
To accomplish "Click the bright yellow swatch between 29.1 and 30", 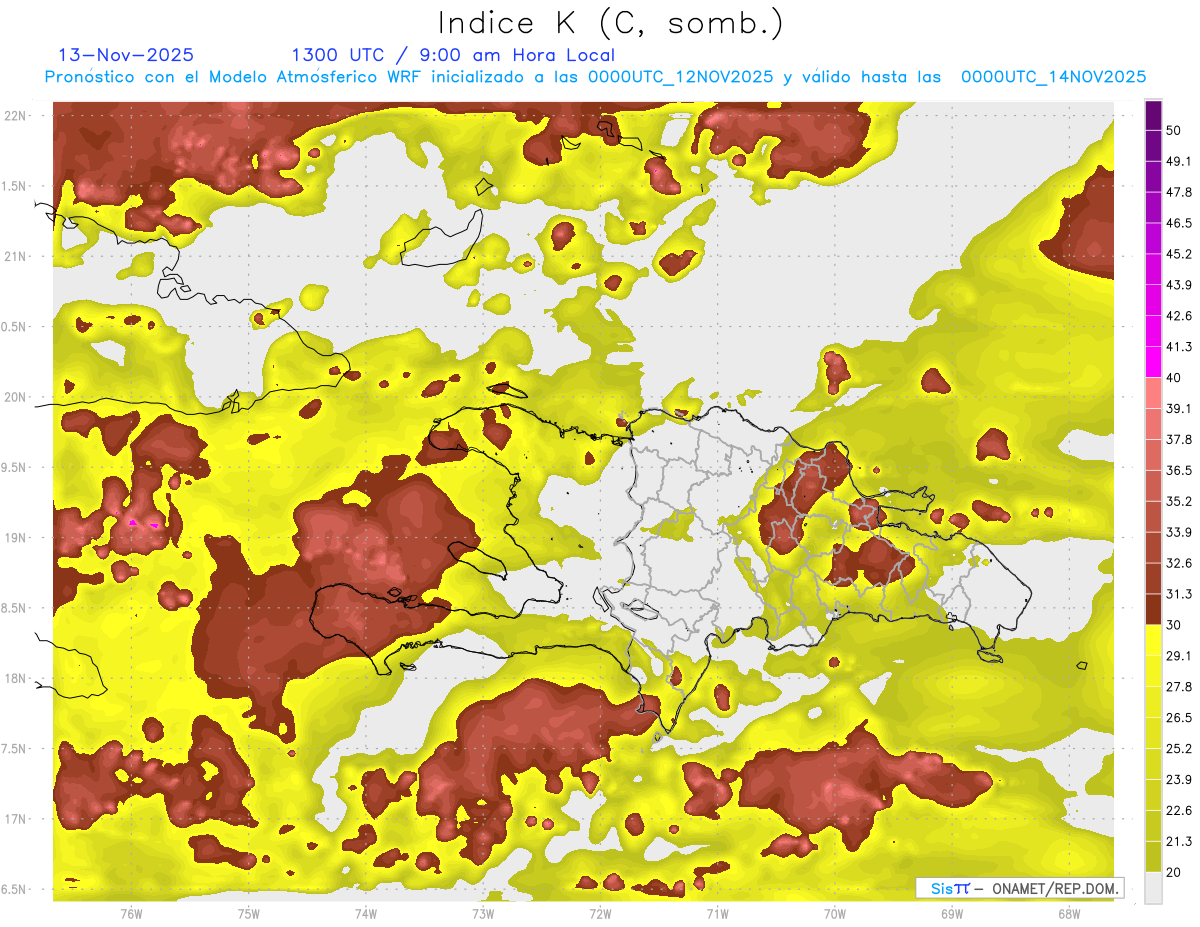I will [x=1153, y=640].
